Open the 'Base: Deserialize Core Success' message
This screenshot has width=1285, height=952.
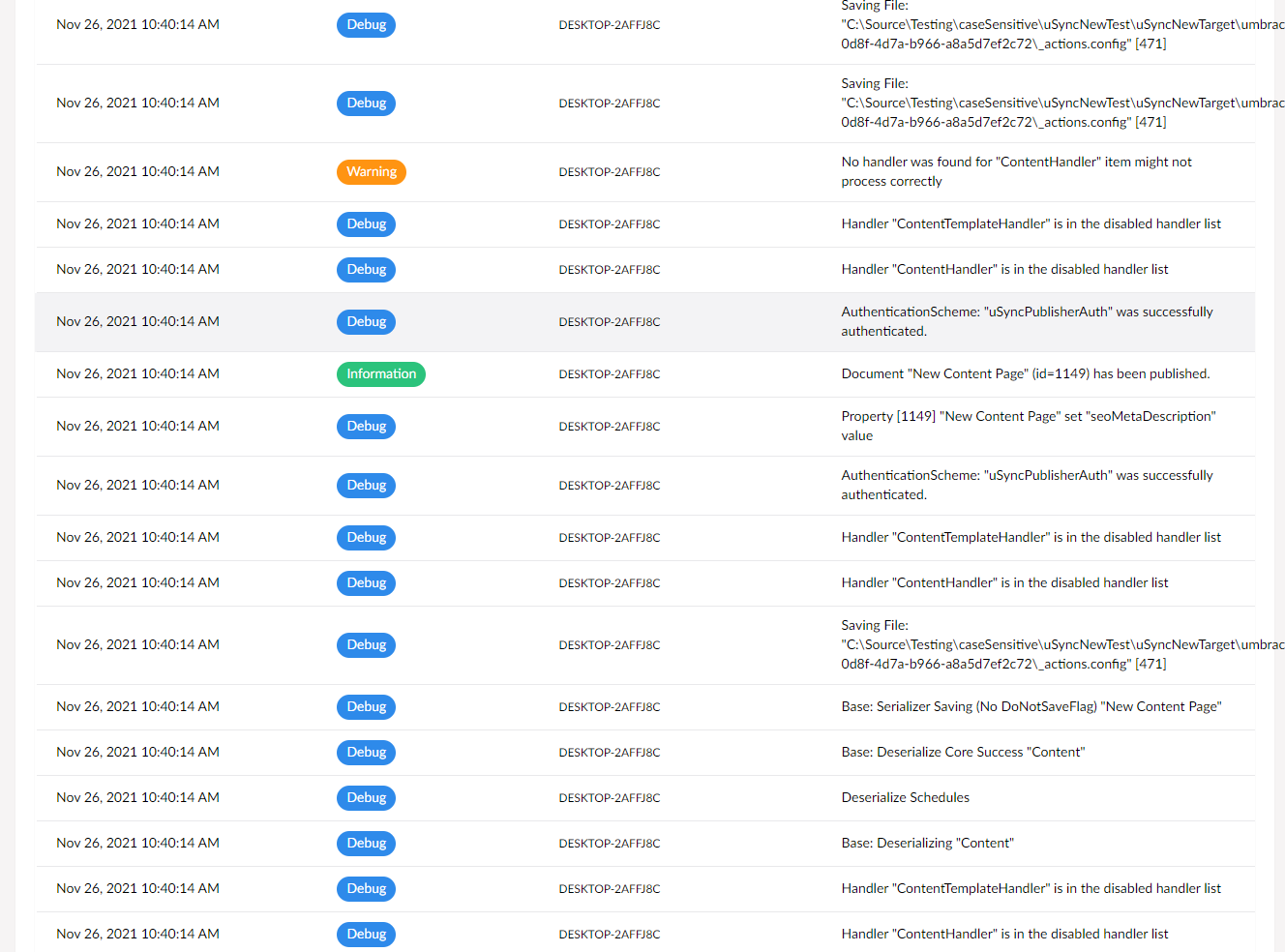(963, 753)
